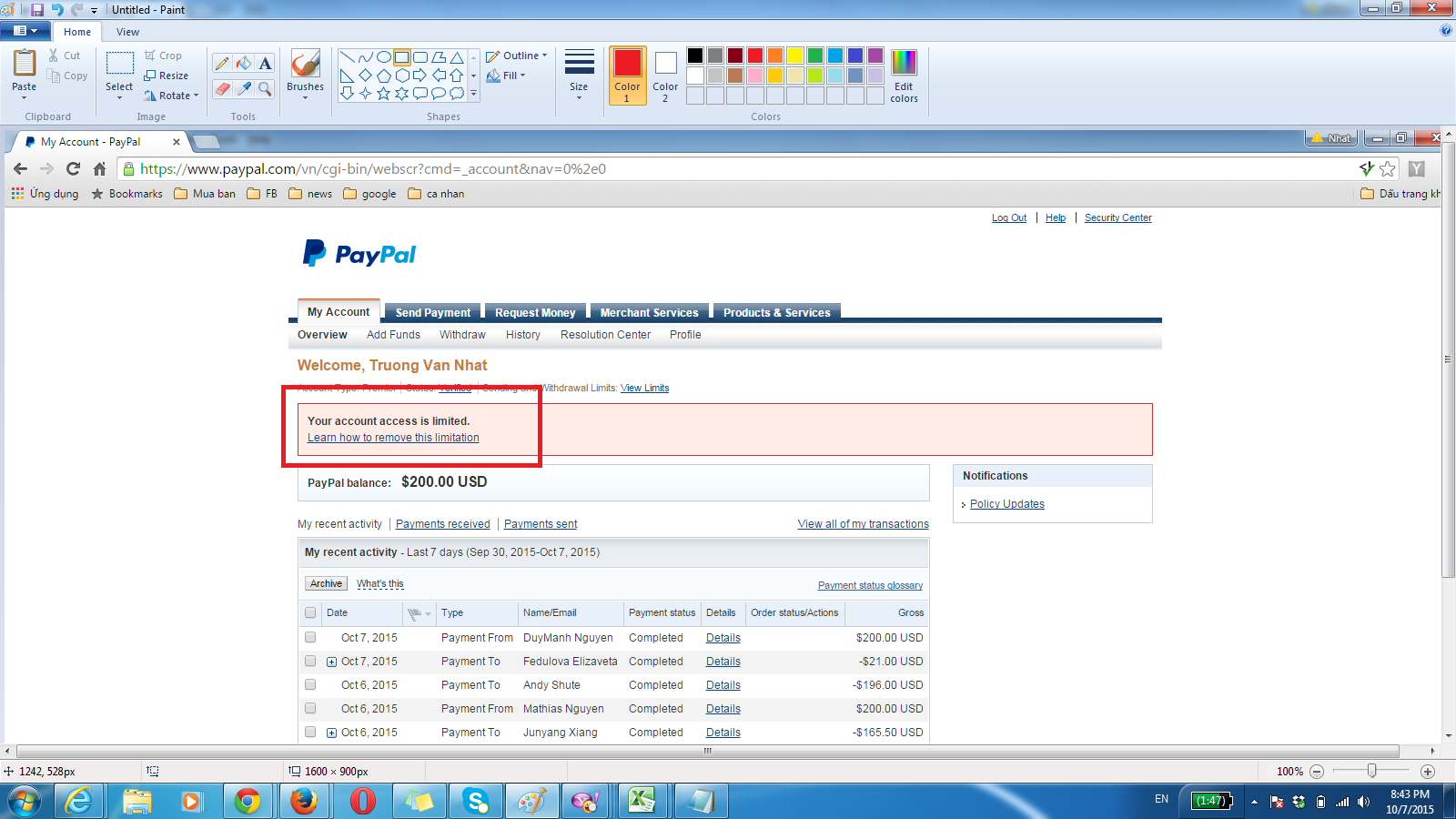Open Edit colors dialog

tap(904, 76)
